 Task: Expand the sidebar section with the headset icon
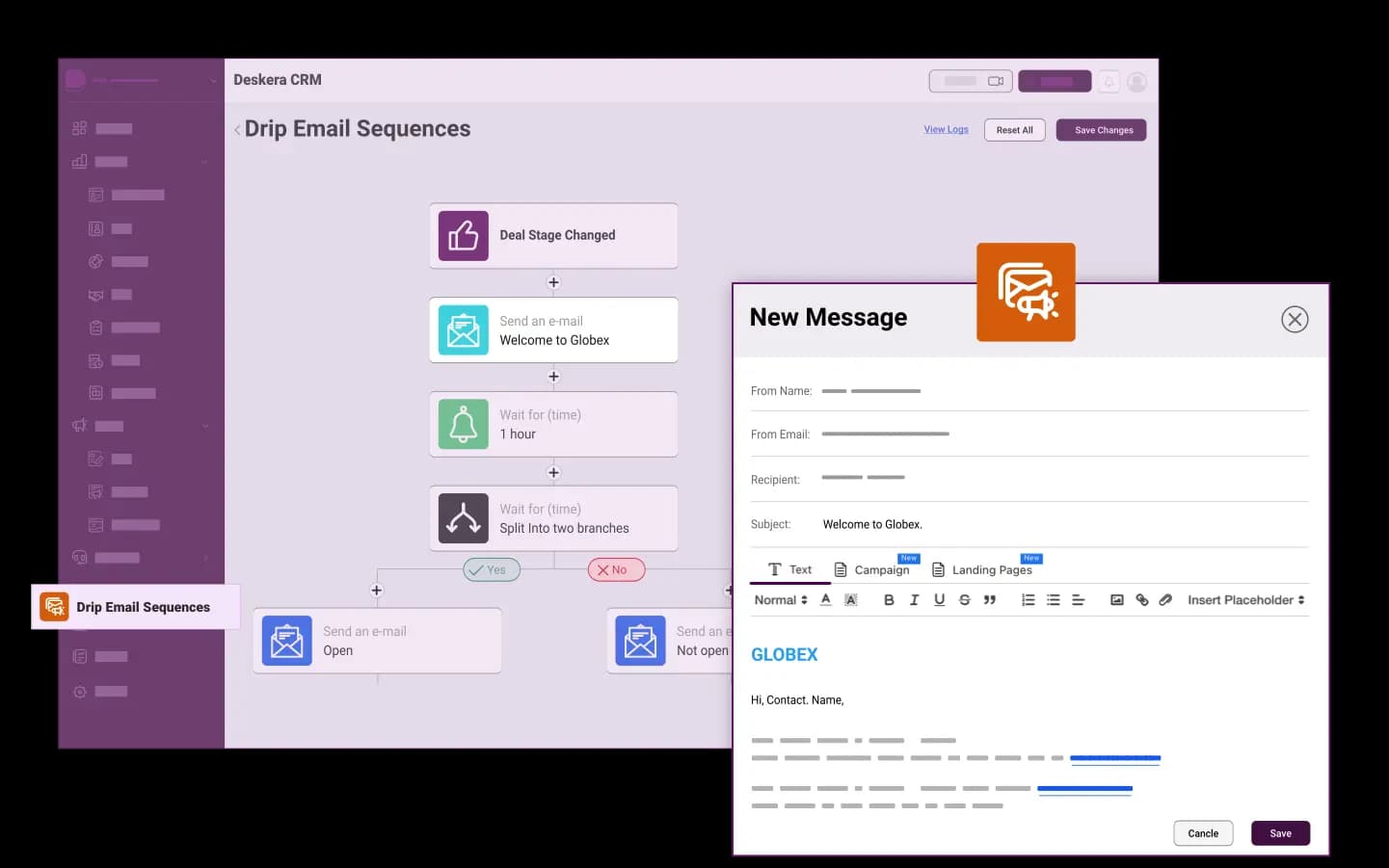pos(204,558)
